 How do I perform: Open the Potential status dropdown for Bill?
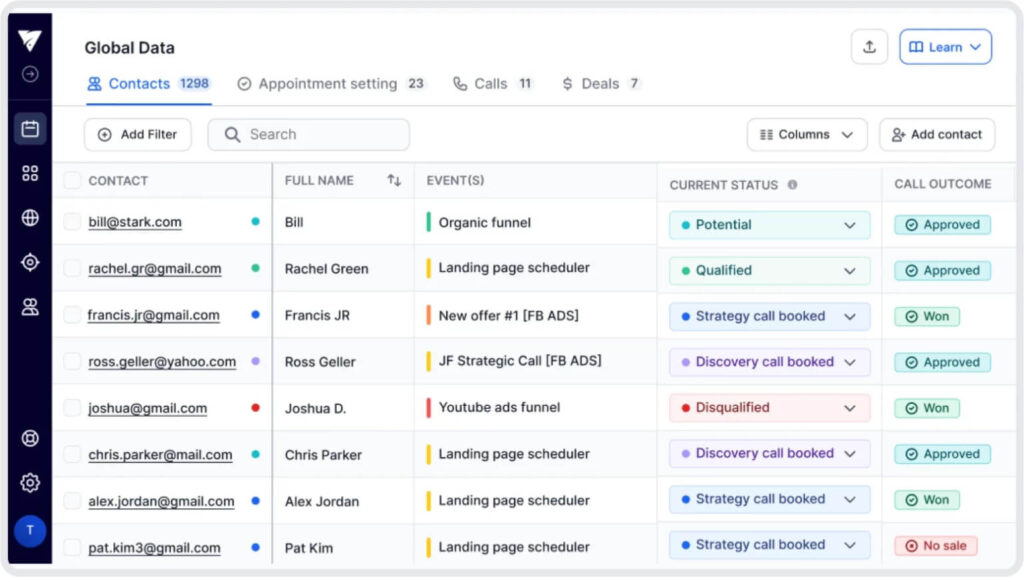coord(767,224)
